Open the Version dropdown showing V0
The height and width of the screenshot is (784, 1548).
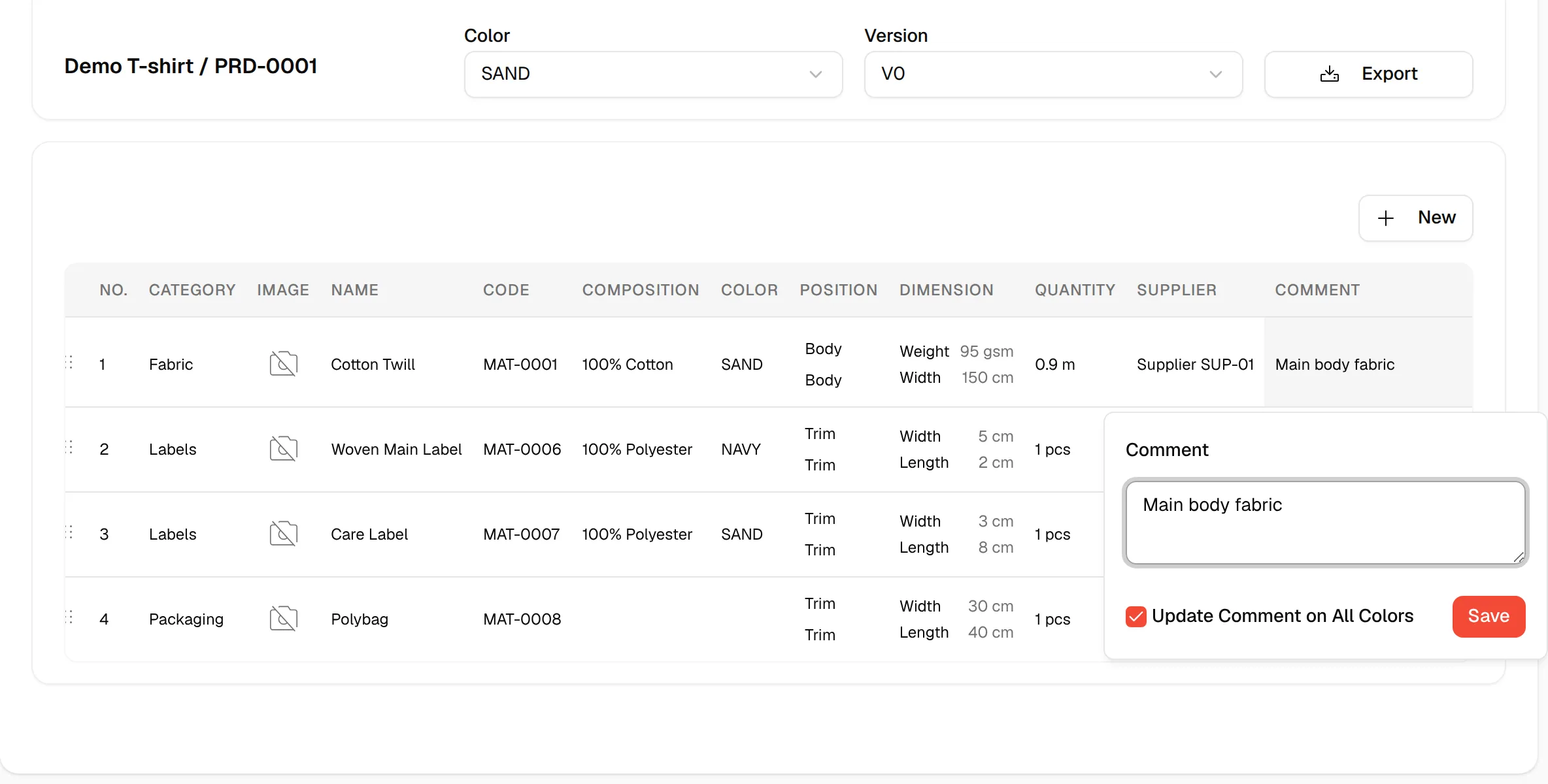point(1053,74)
